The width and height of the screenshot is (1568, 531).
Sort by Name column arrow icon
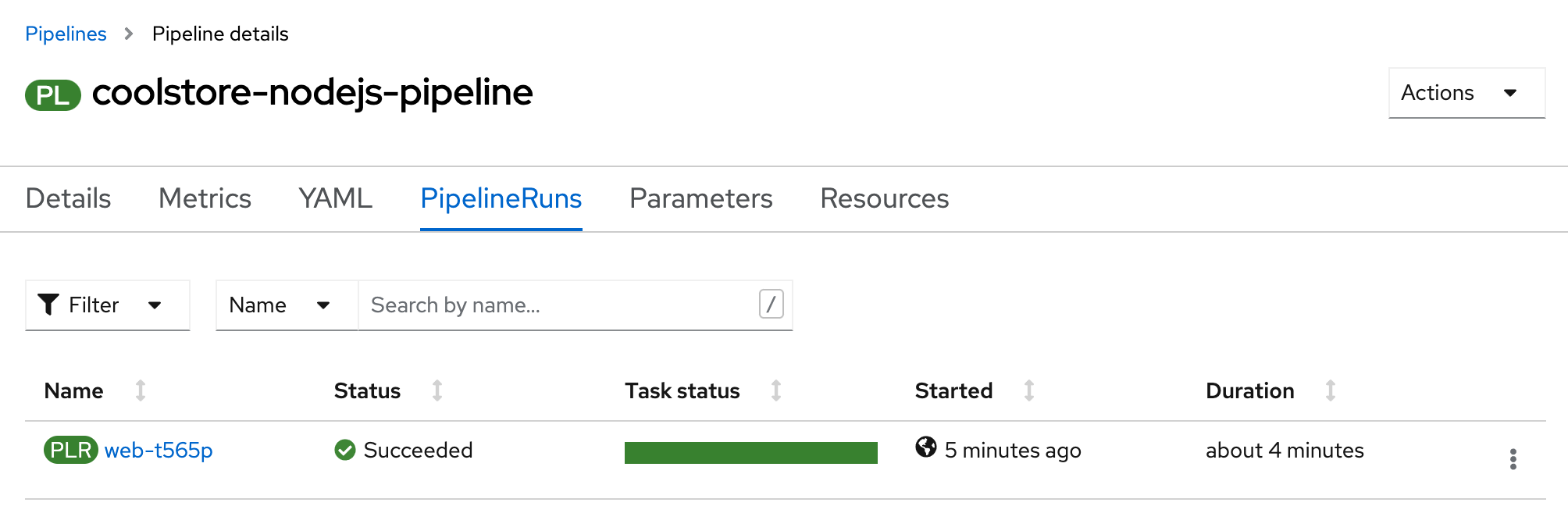(141, 390)
